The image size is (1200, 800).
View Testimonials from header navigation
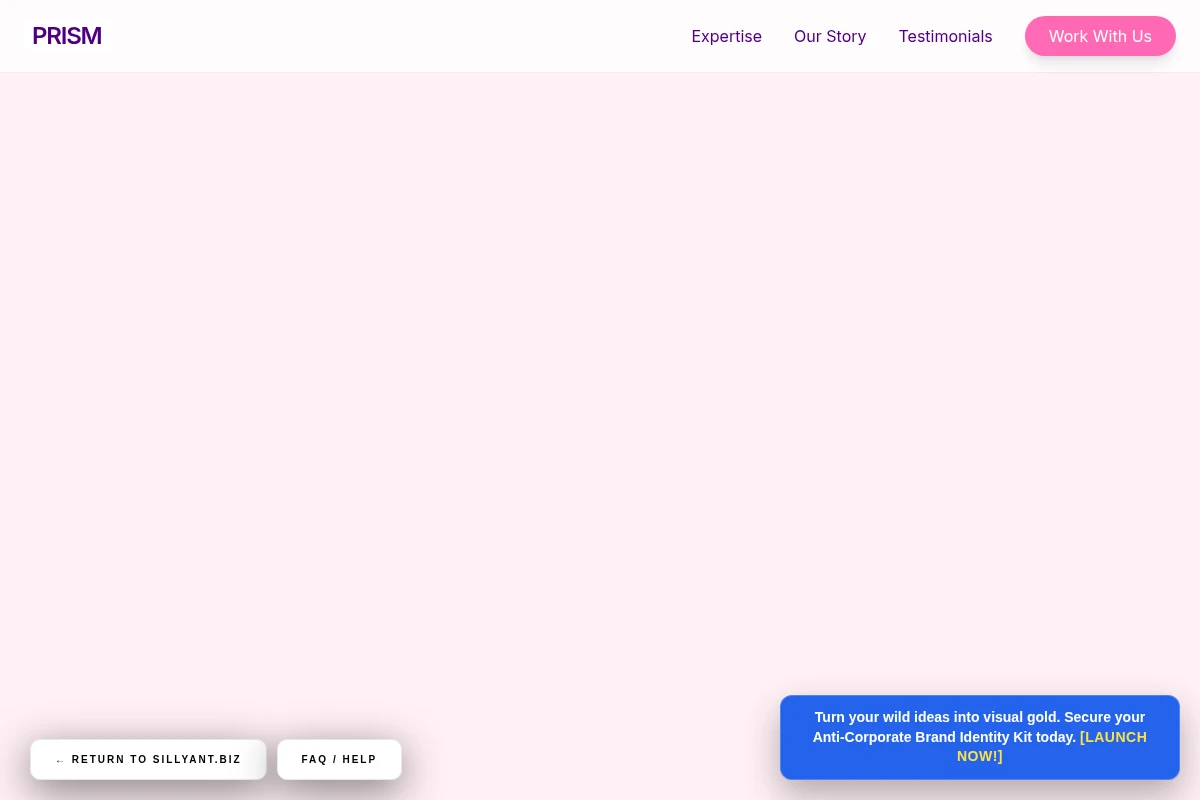coord(945,36)
